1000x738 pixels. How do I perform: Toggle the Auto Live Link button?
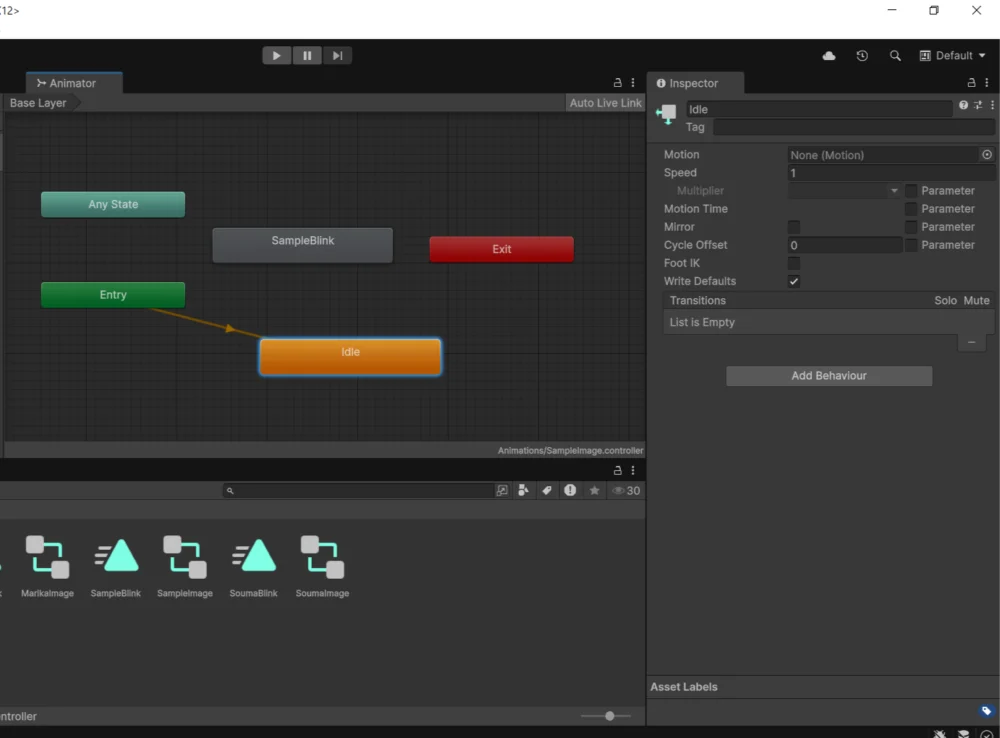[605, 103]
